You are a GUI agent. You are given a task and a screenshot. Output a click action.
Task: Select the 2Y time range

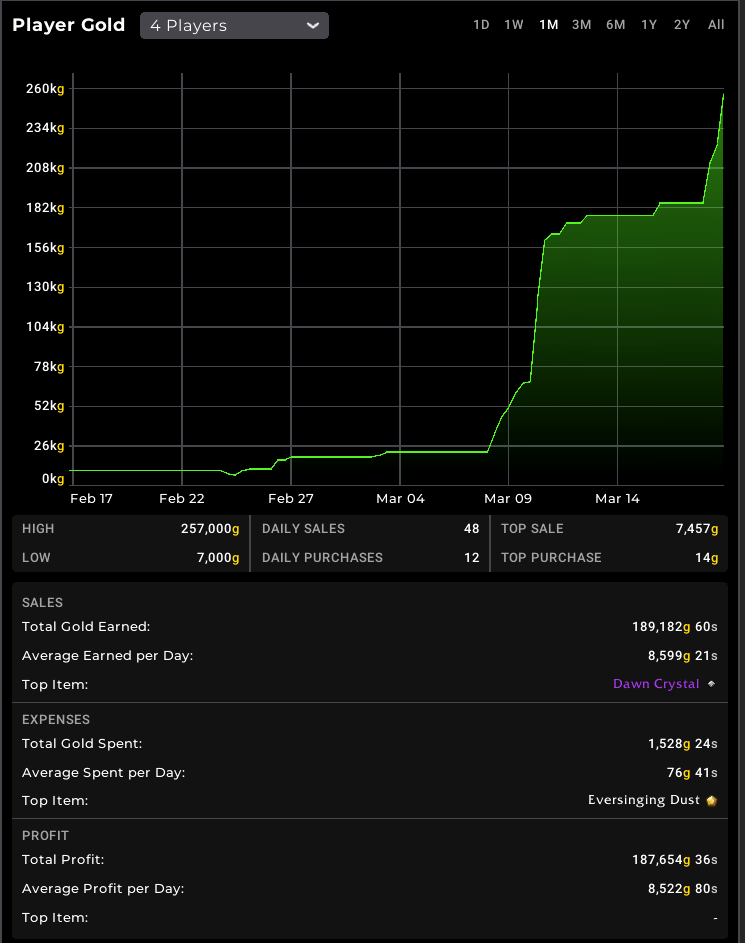(682, 25)
